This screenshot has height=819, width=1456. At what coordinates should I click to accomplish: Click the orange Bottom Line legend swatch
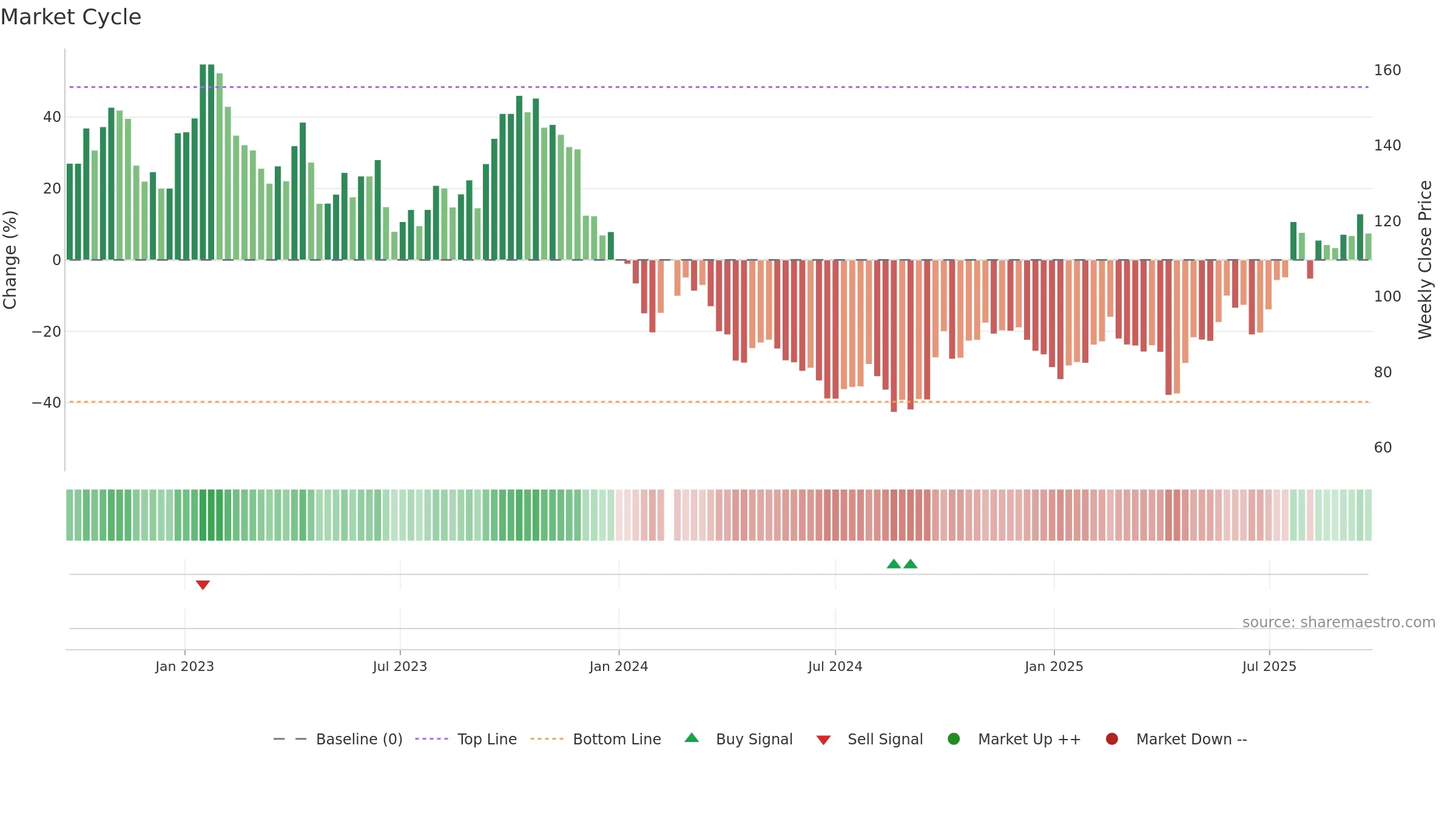point(547,739)
